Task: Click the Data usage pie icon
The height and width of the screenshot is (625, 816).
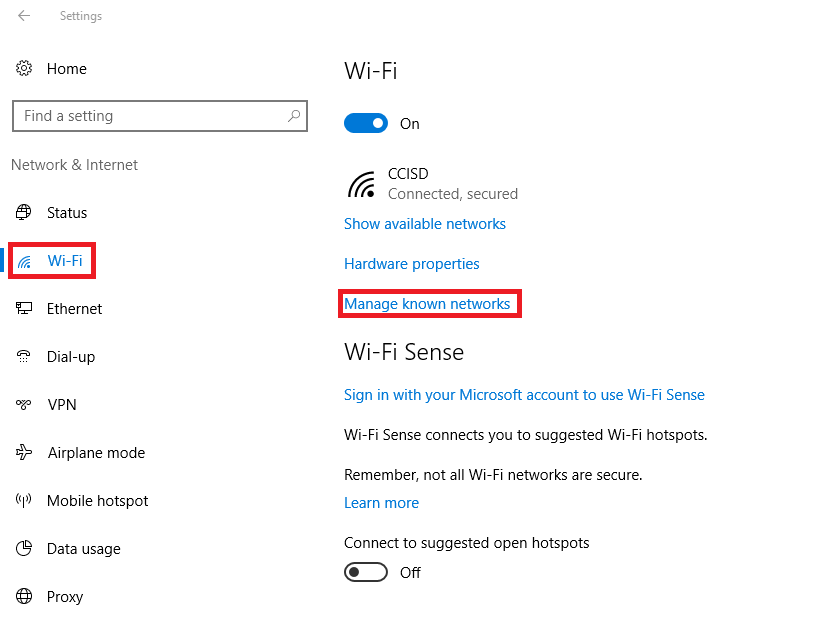Action: pyautogui.click(x=24, y=549)
